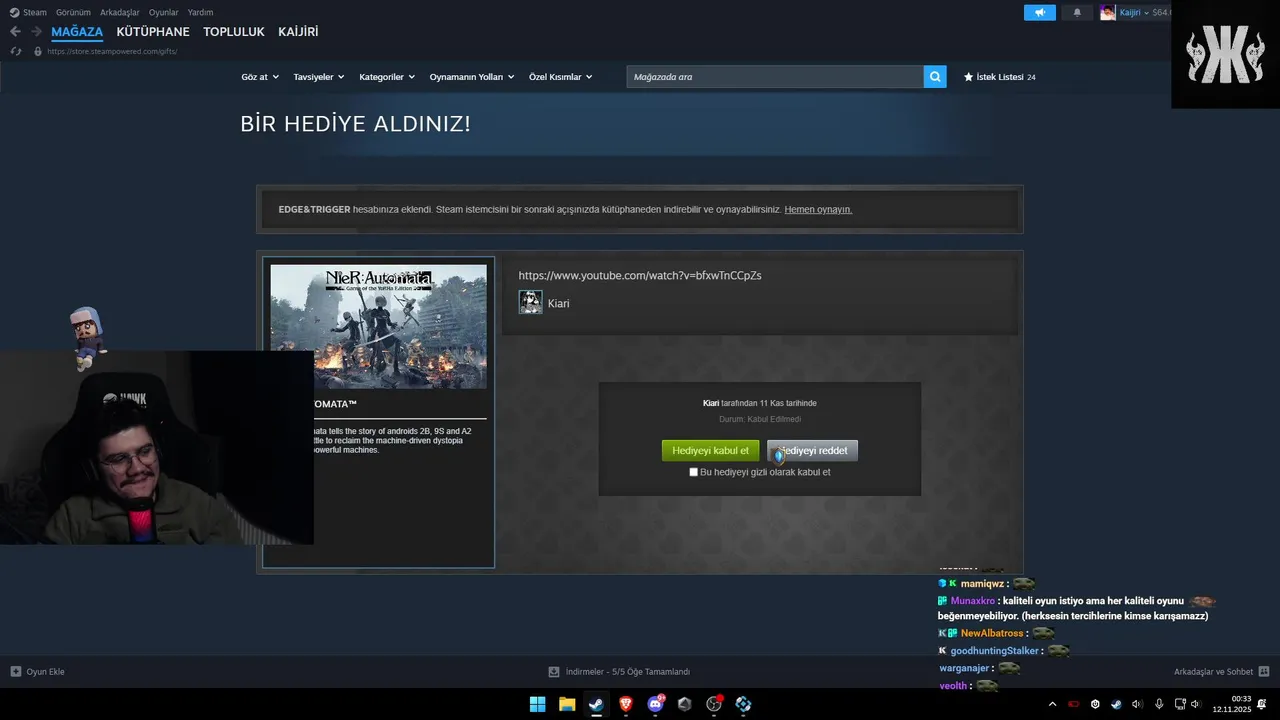The image size is (1280, 720).
Task: Expand the Özel Kısımlar dropdown
Action: (560, 77)
